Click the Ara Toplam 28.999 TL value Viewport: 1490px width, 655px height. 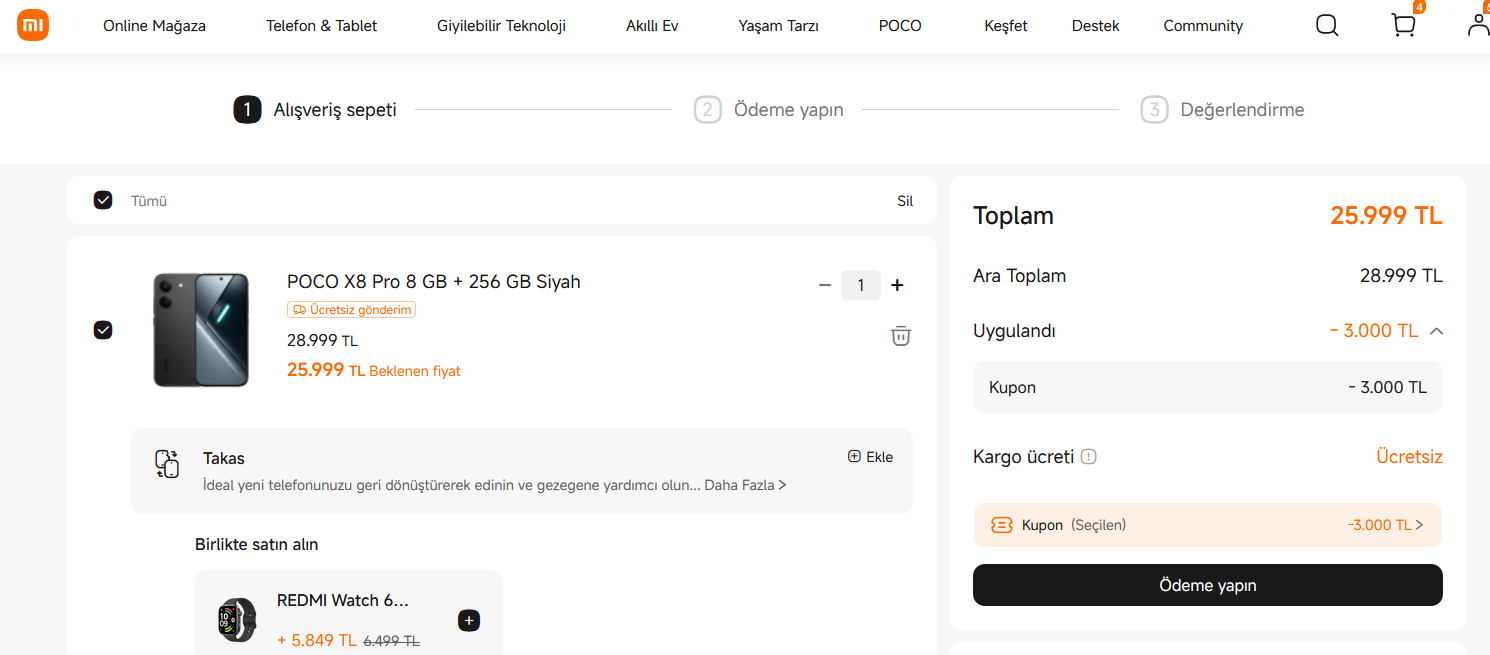tap(1401, 276)
